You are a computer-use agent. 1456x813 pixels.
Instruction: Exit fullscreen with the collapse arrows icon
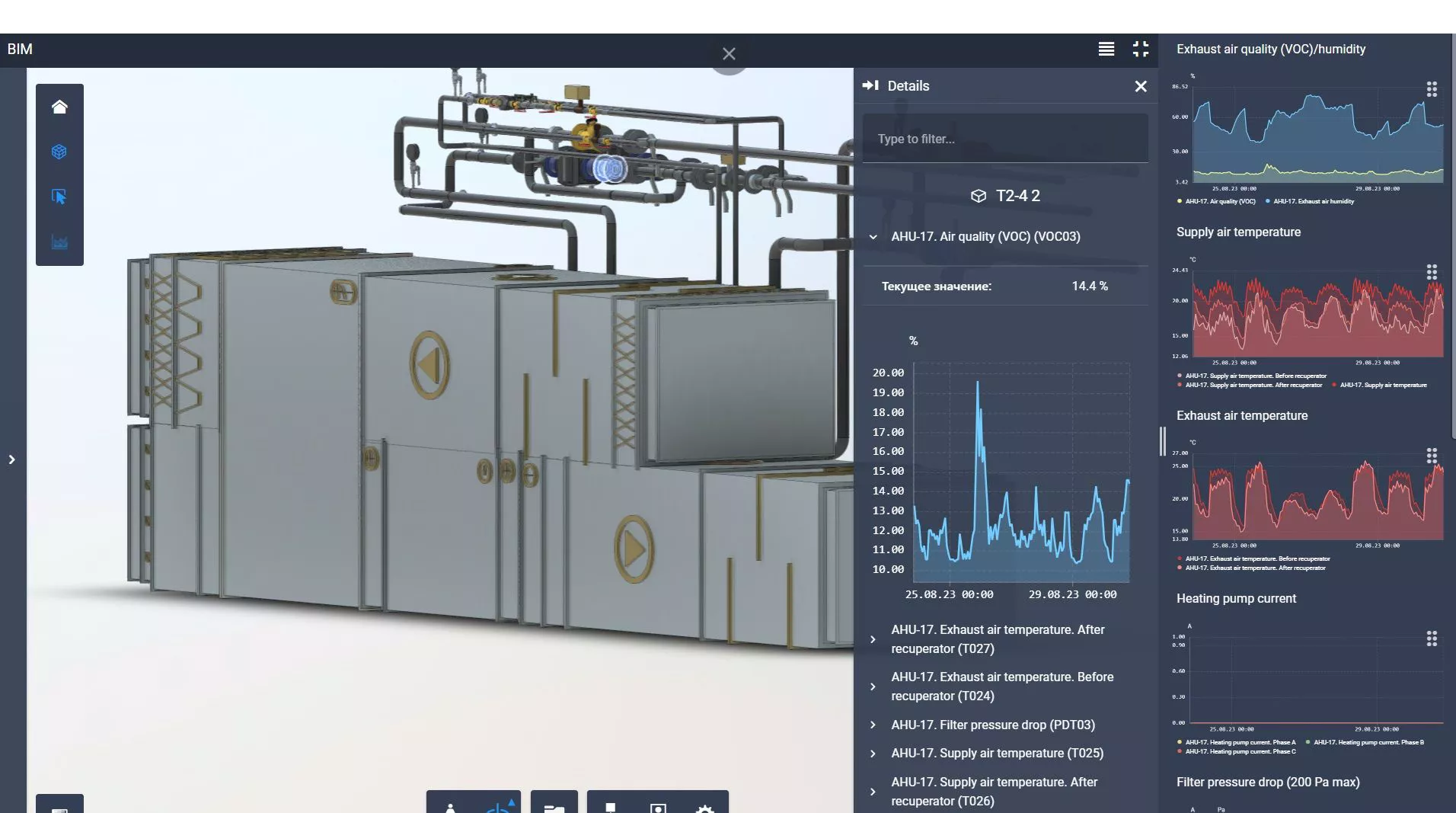pos(1141,49)
